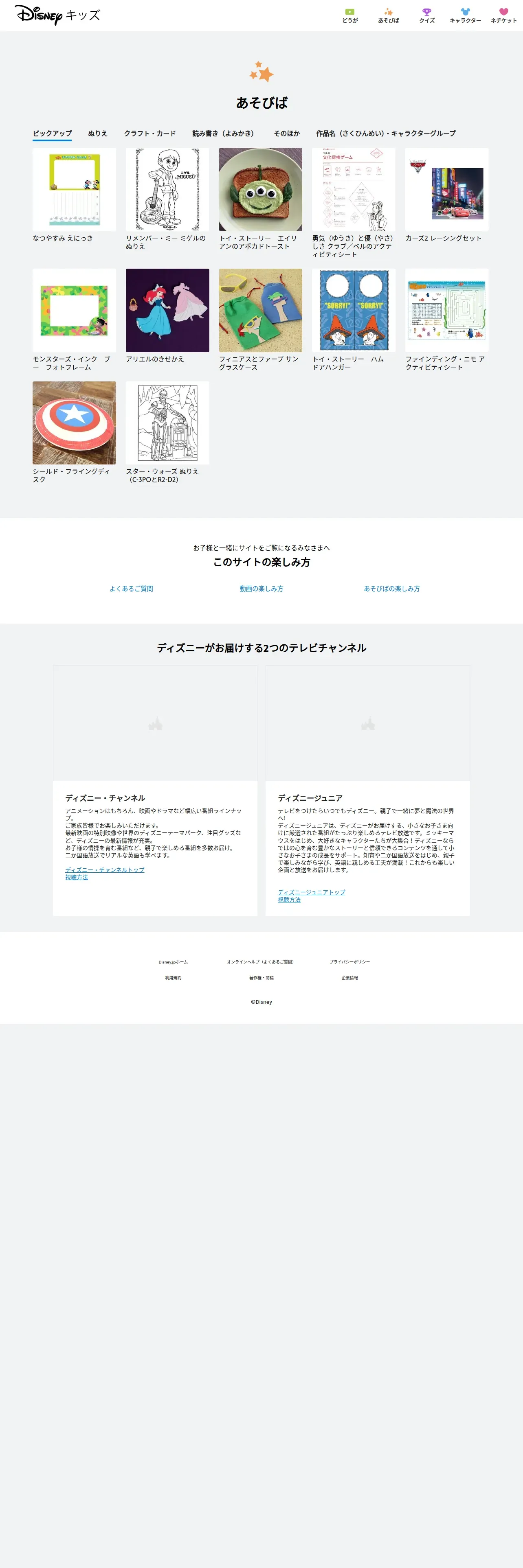Open オンラインヘルプ footer link

(261, 962)
